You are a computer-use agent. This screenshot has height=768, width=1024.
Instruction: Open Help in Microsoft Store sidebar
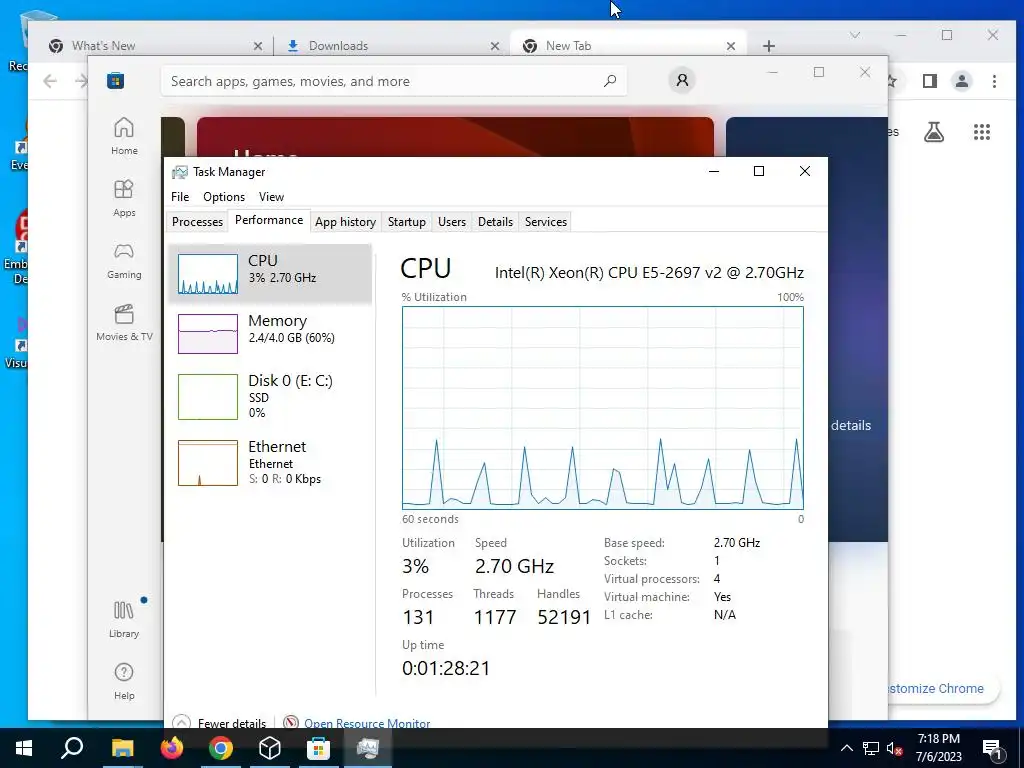pos(124,681)
